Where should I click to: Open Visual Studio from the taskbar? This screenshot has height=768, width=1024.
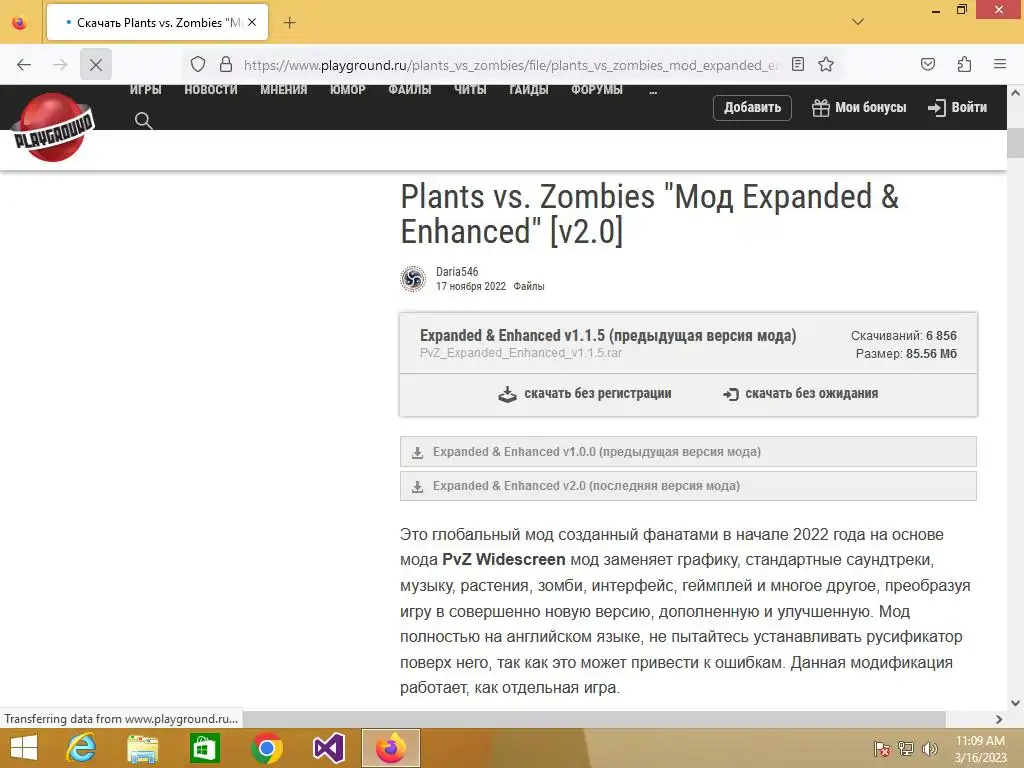(x=328, y=748)
